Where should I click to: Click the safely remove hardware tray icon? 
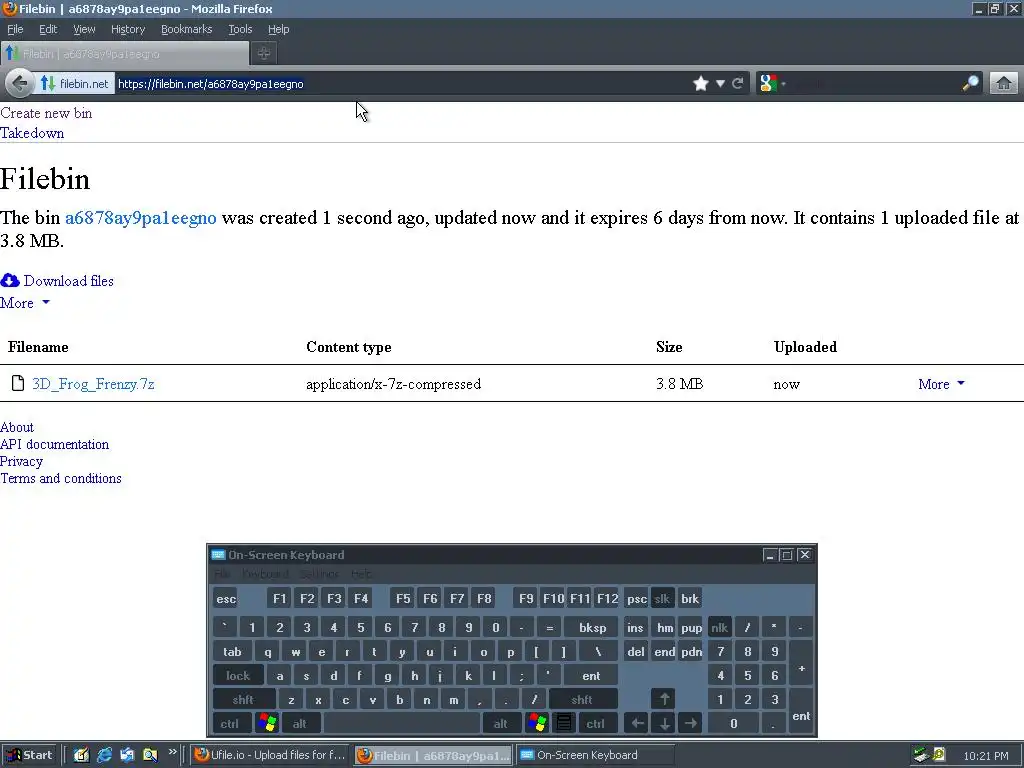[x=921, y=755]
